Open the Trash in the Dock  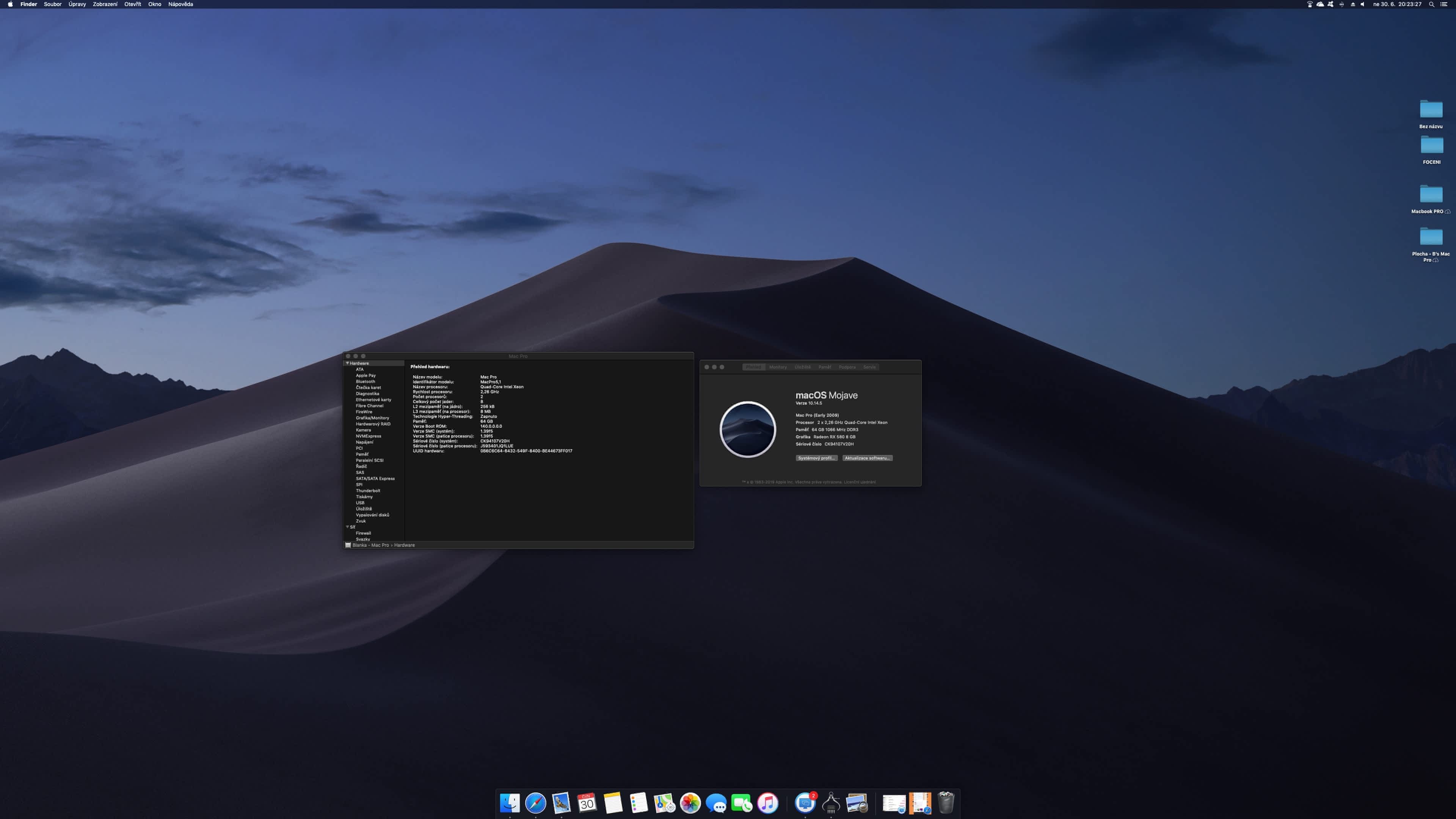(946, 803)
